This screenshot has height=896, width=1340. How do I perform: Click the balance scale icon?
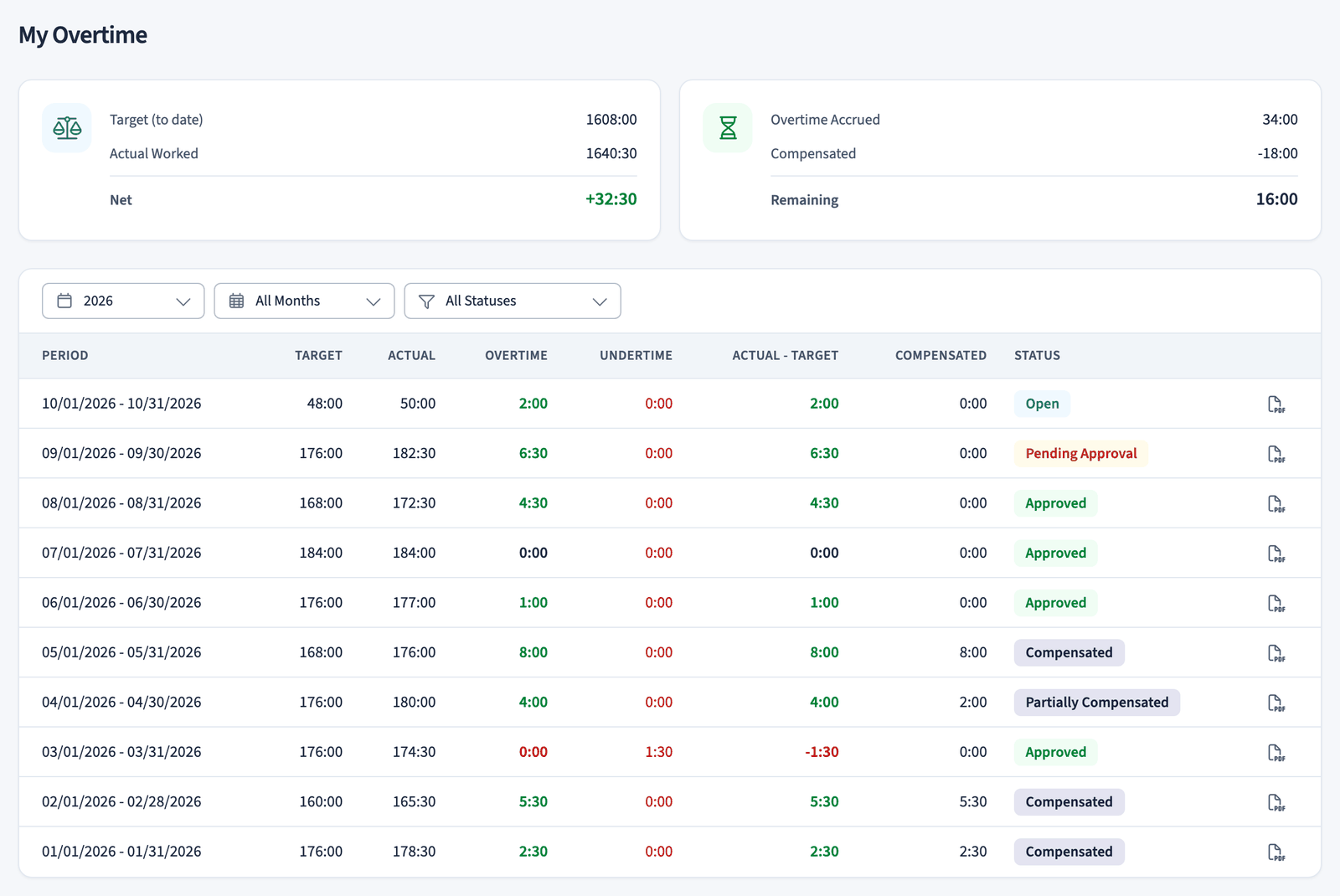pyautogui.click(x=67, y=128)
